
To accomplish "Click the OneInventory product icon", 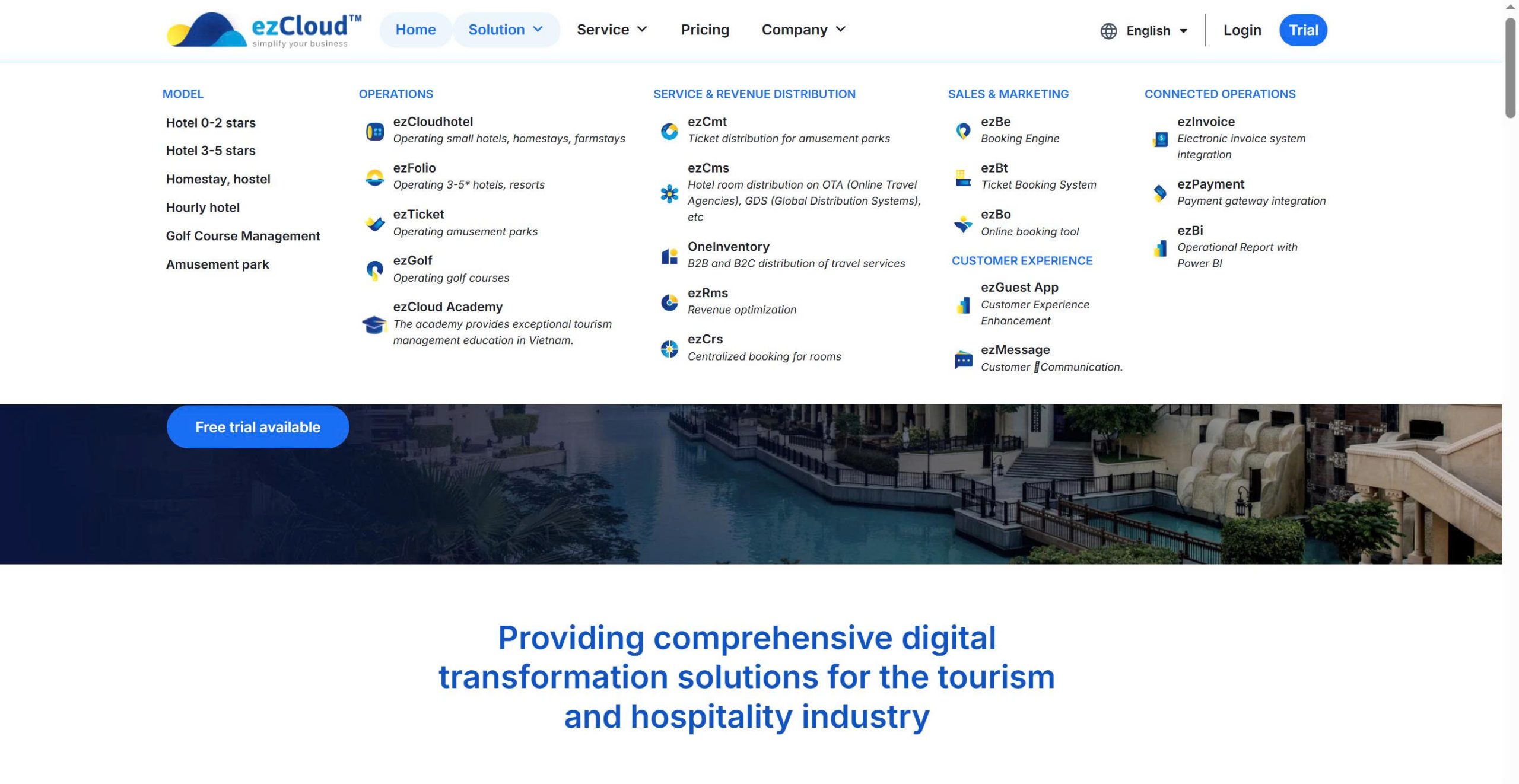I will [x=669, y=256].
